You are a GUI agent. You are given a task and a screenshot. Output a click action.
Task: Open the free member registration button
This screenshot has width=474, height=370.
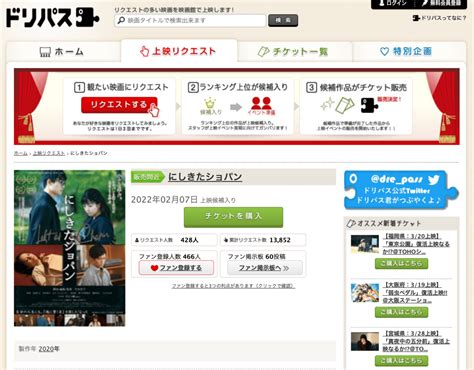(441, 3)
